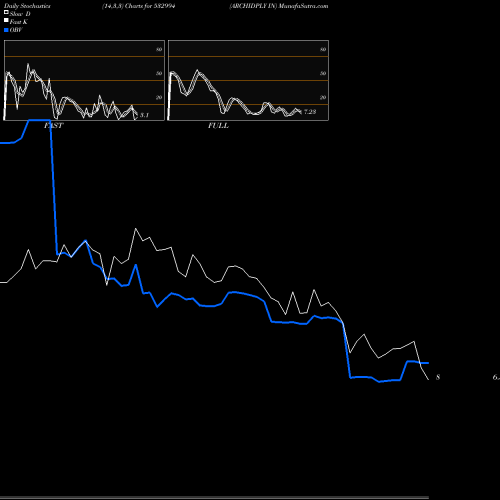
Task: Click the 80 axis label in FULL chart
Action: (323, 49)
